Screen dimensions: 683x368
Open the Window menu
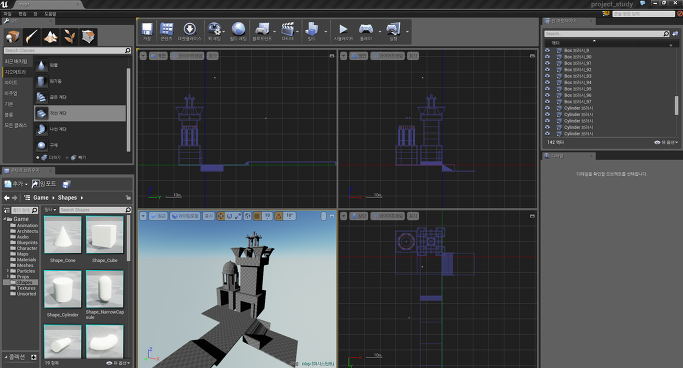tap(35, 14)
